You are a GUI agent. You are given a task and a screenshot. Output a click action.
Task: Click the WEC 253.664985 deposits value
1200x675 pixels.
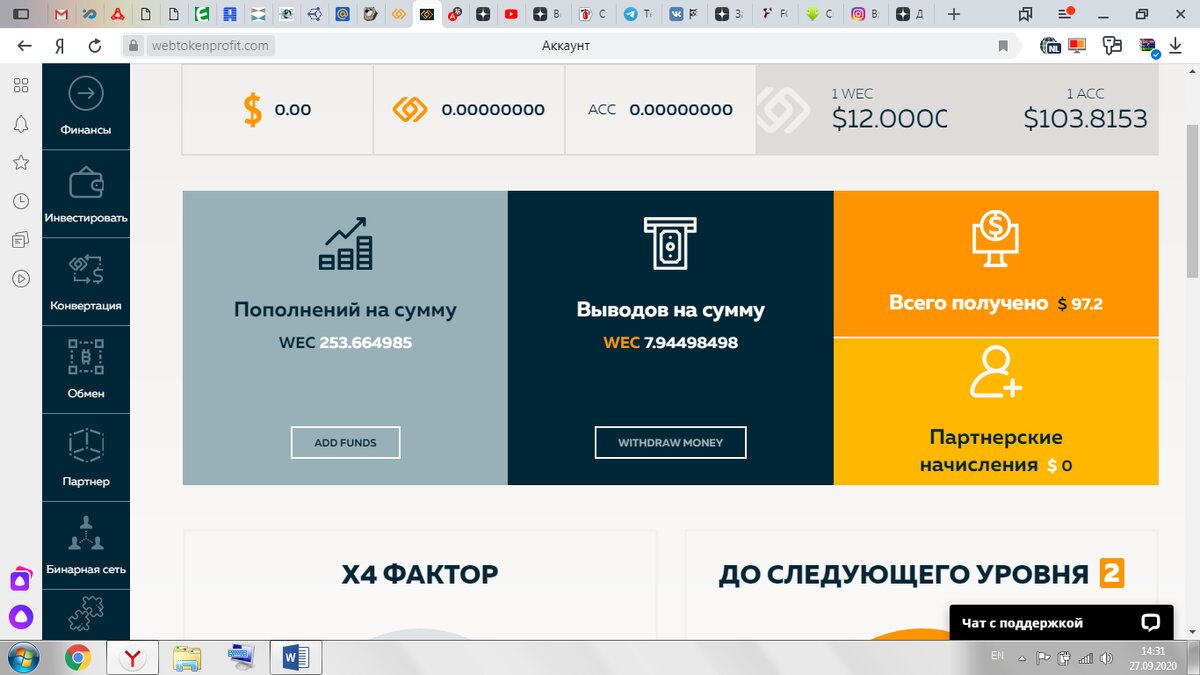345,343
